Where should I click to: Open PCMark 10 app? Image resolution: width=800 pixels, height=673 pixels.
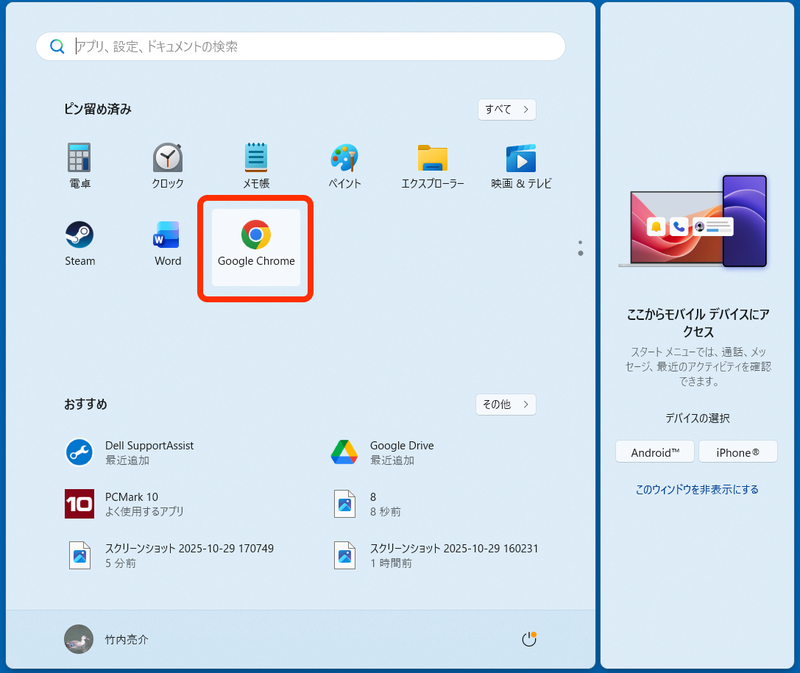pos(124,504)
